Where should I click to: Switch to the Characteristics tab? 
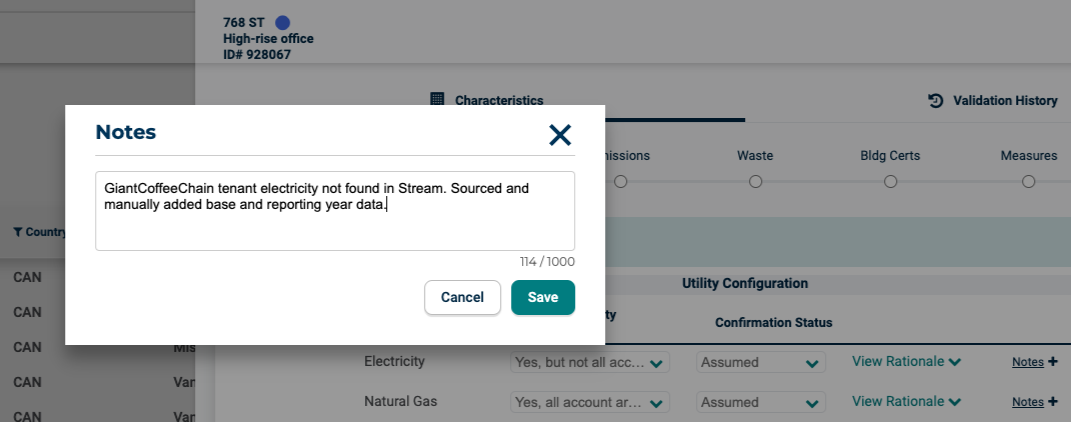point(498,101)
